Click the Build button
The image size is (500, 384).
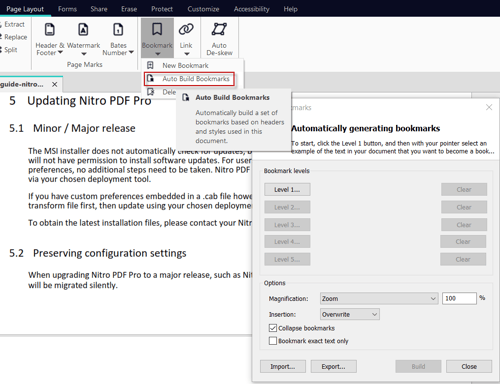click(418, 366)
